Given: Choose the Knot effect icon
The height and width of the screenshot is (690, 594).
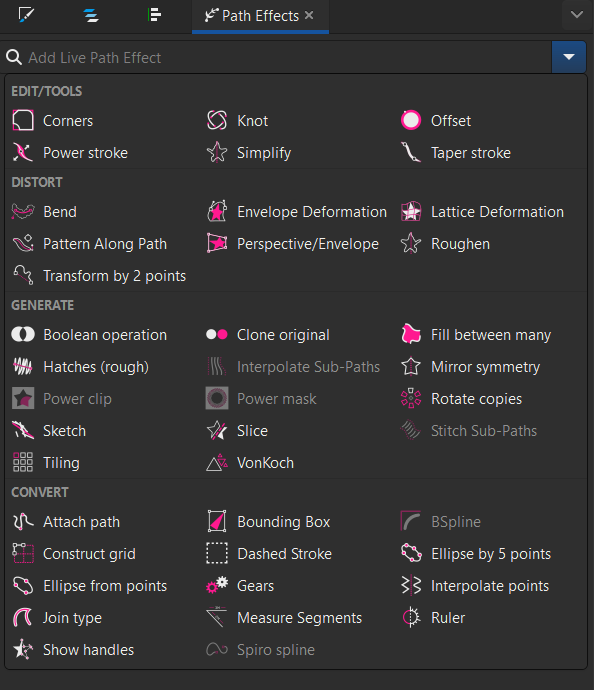Looking at the screenshot, I should pos(217,121).
